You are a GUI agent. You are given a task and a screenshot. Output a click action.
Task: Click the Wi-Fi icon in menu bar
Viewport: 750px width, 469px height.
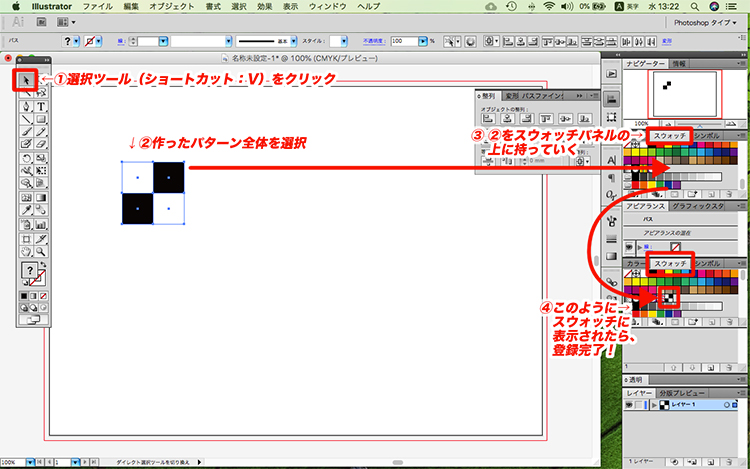click(x=549, y=7)
